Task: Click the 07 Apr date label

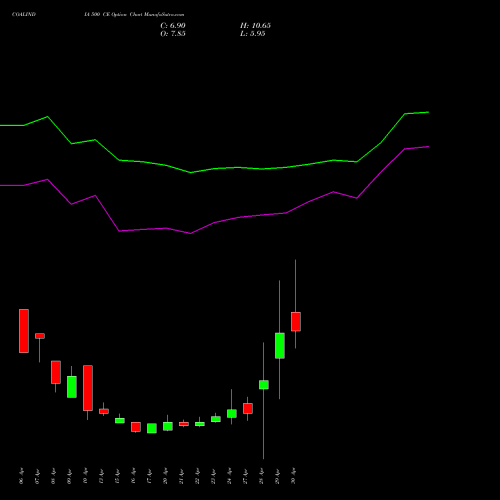Action: coord(38,476)
